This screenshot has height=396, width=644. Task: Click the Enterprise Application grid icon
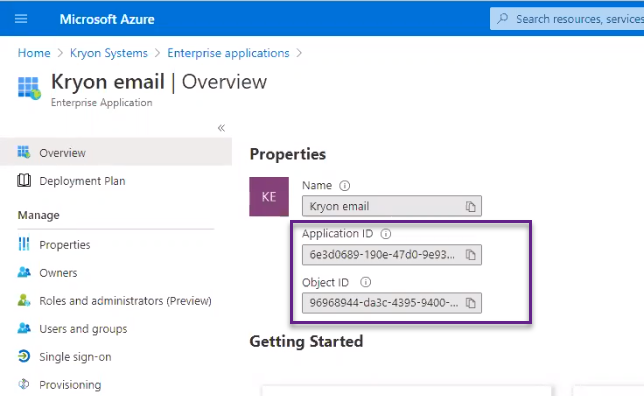pos(29,88)
